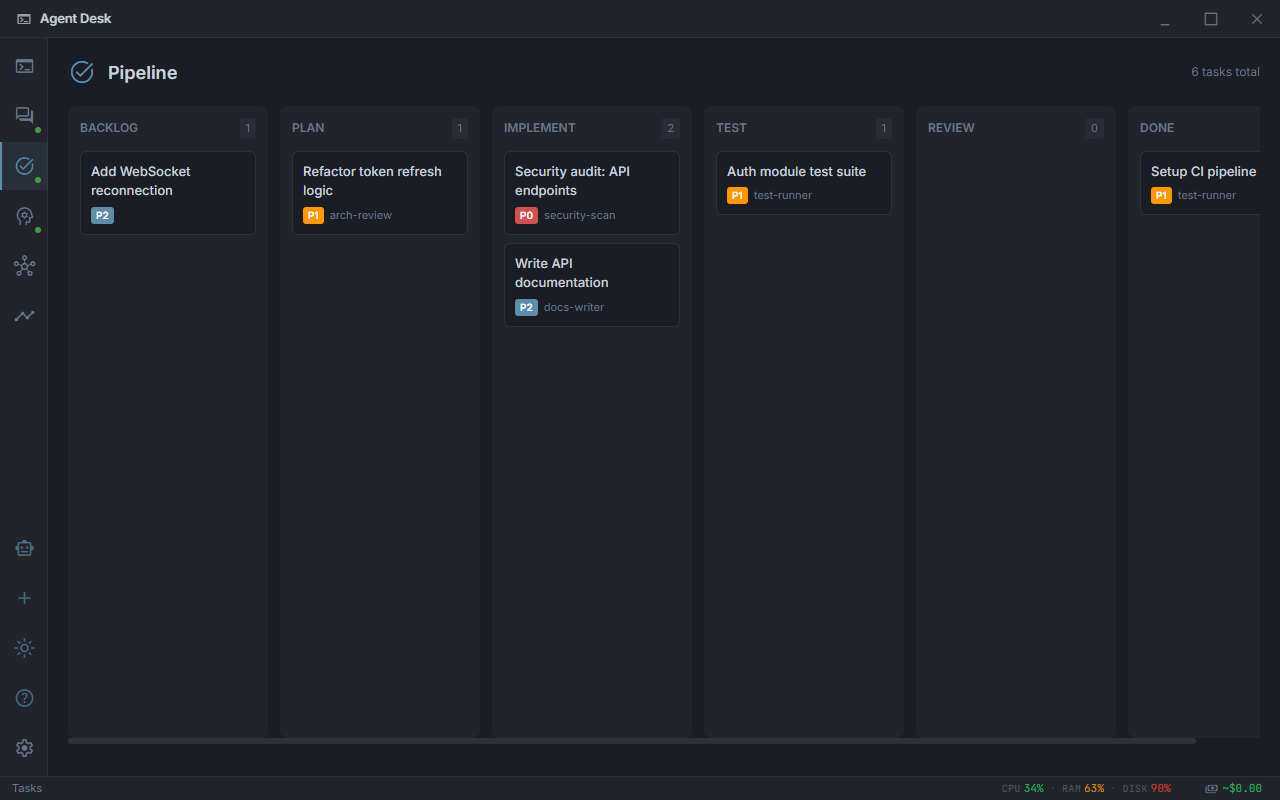Click the arch-review agent label
Screen dimensions: 1280x800
pos(361,215)
